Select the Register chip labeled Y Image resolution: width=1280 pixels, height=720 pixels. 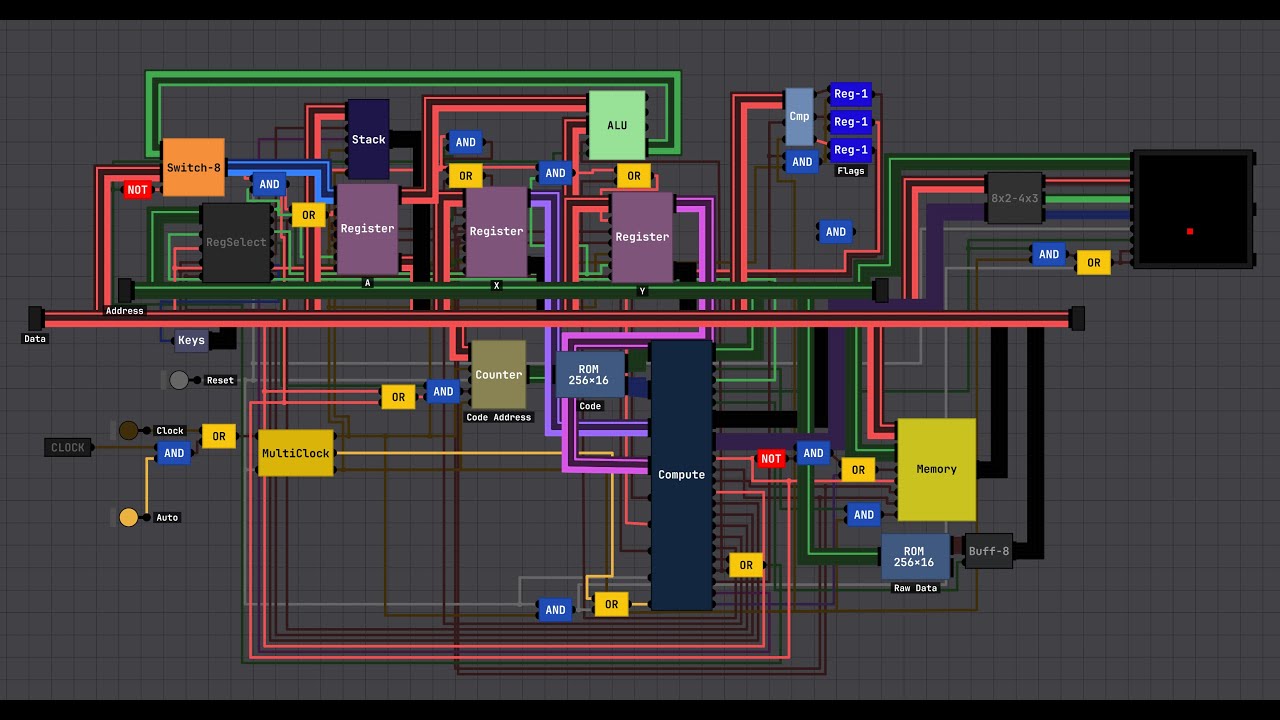point(642,237)
